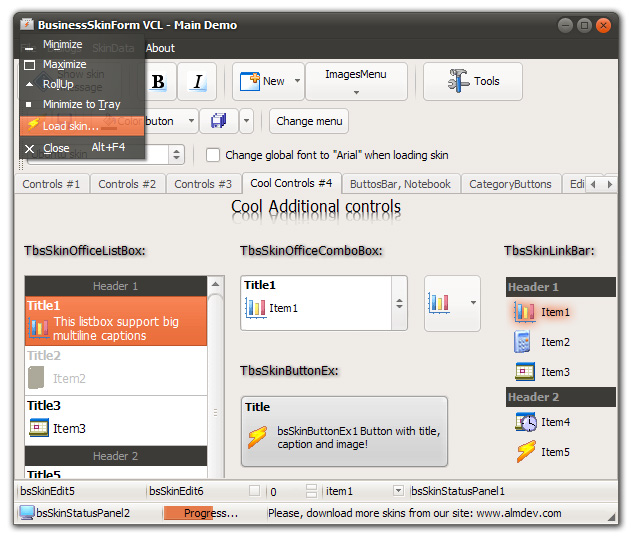Screen dimensions: 634x539
Task: Switch to ButtosBar, Notebook tab
Action: click(400, 184)
